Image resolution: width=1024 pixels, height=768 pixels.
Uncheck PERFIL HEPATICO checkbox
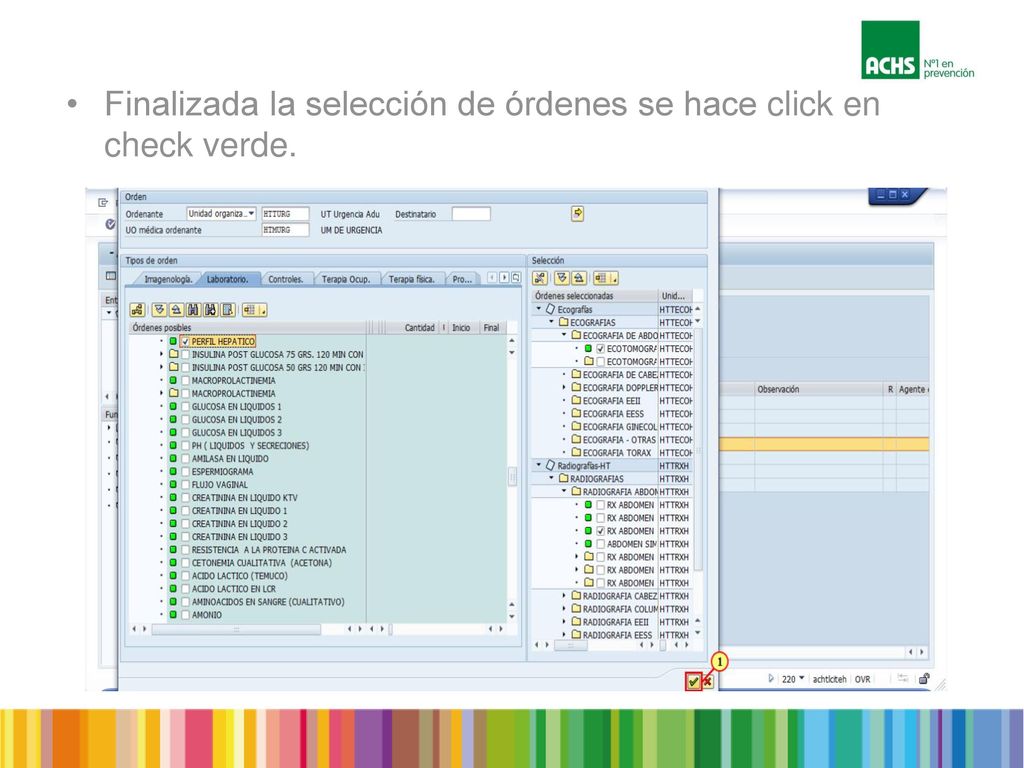[x=185, y=342]
